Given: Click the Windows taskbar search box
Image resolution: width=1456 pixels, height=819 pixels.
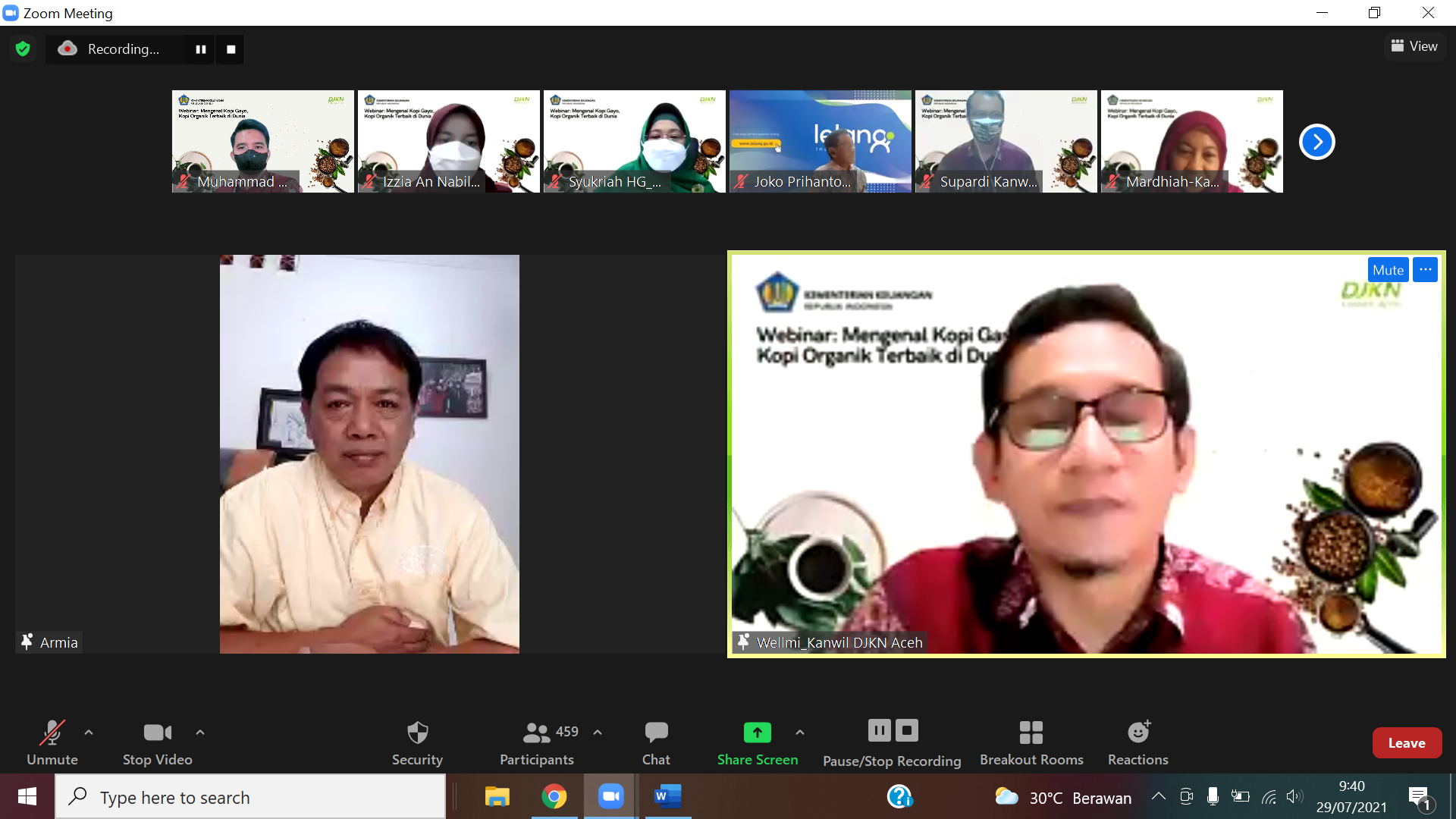Looking at the screenshot, I should (x=250, y=797).
